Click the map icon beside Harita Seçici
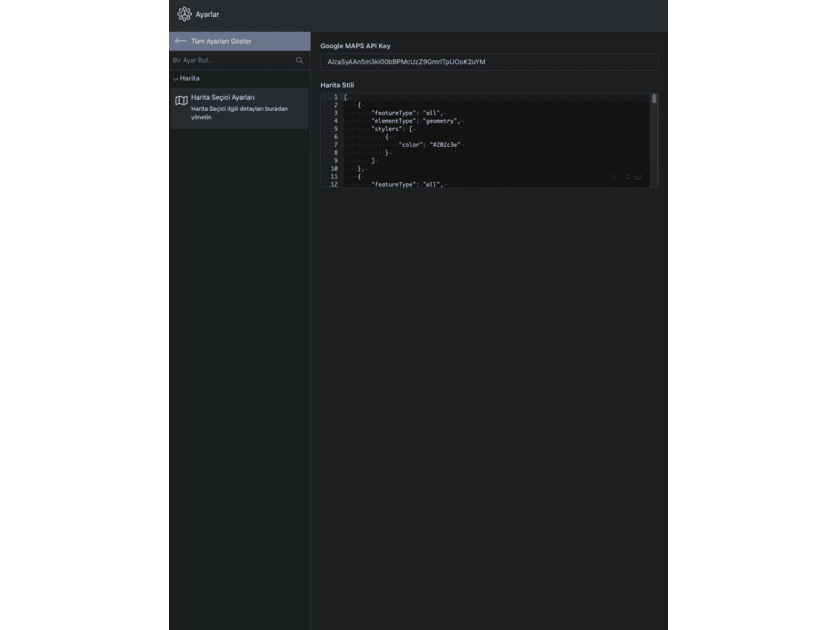The width and height of the screenshot is (838, 630). point(181,100)
